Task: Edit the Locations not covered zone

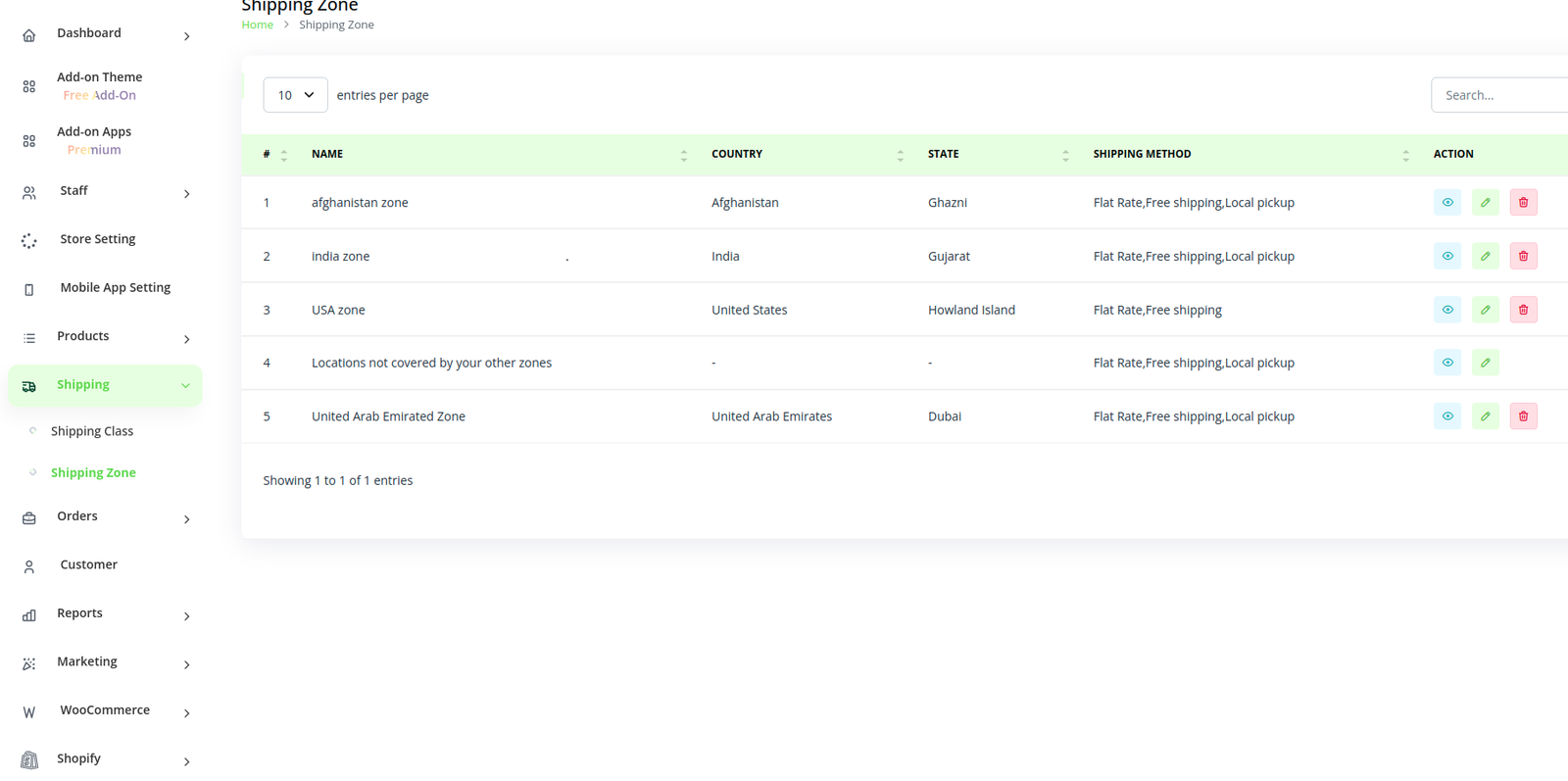Action: click(1485, 364)
